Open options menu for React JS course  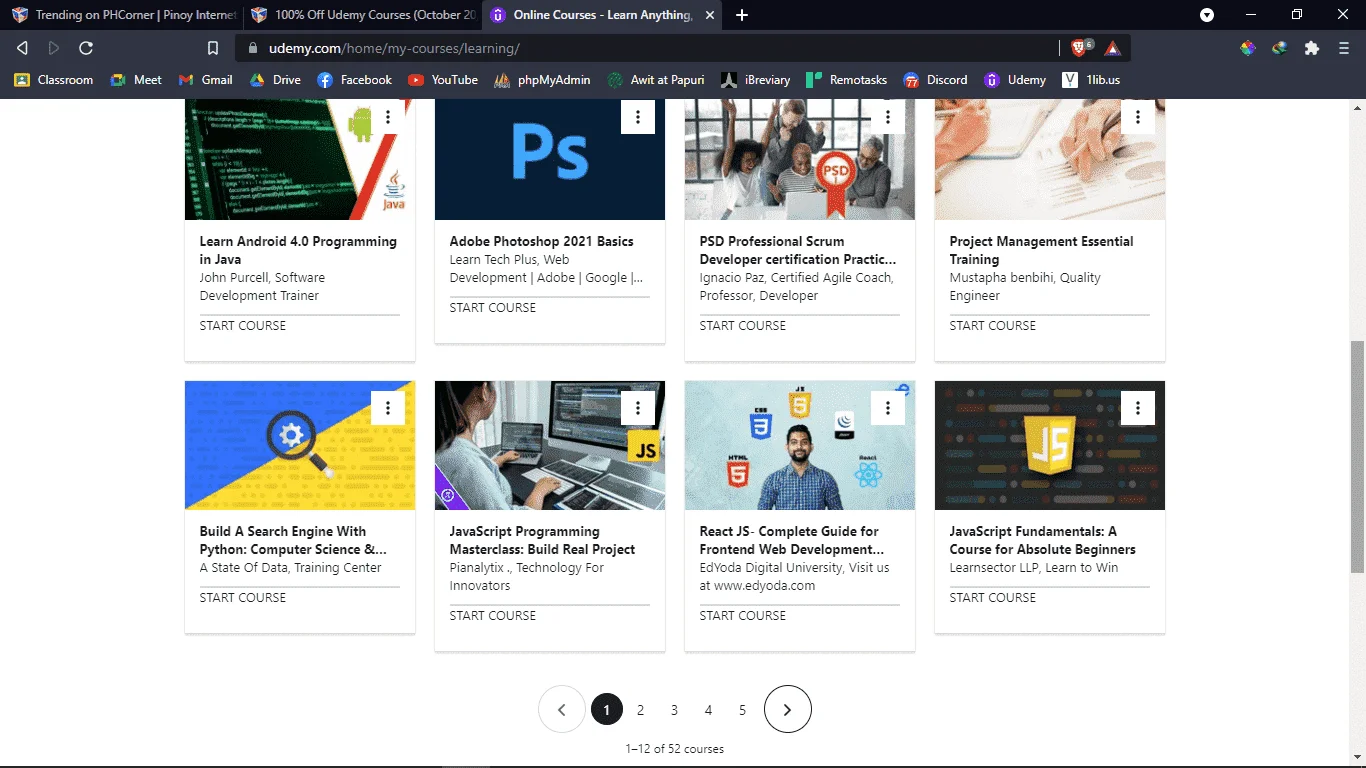(x=888, y=407)
